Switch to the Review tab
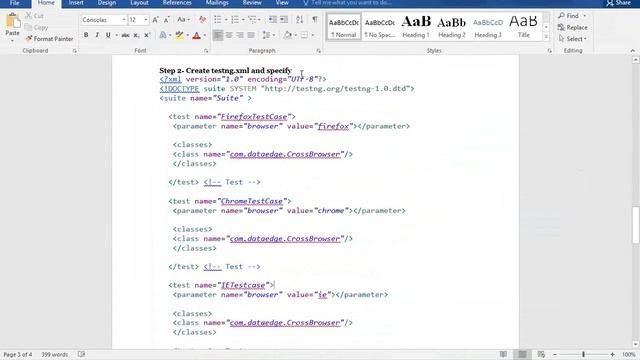Viewport: 640px width, 360px height. pyautogui.click(x=252, y=3)
